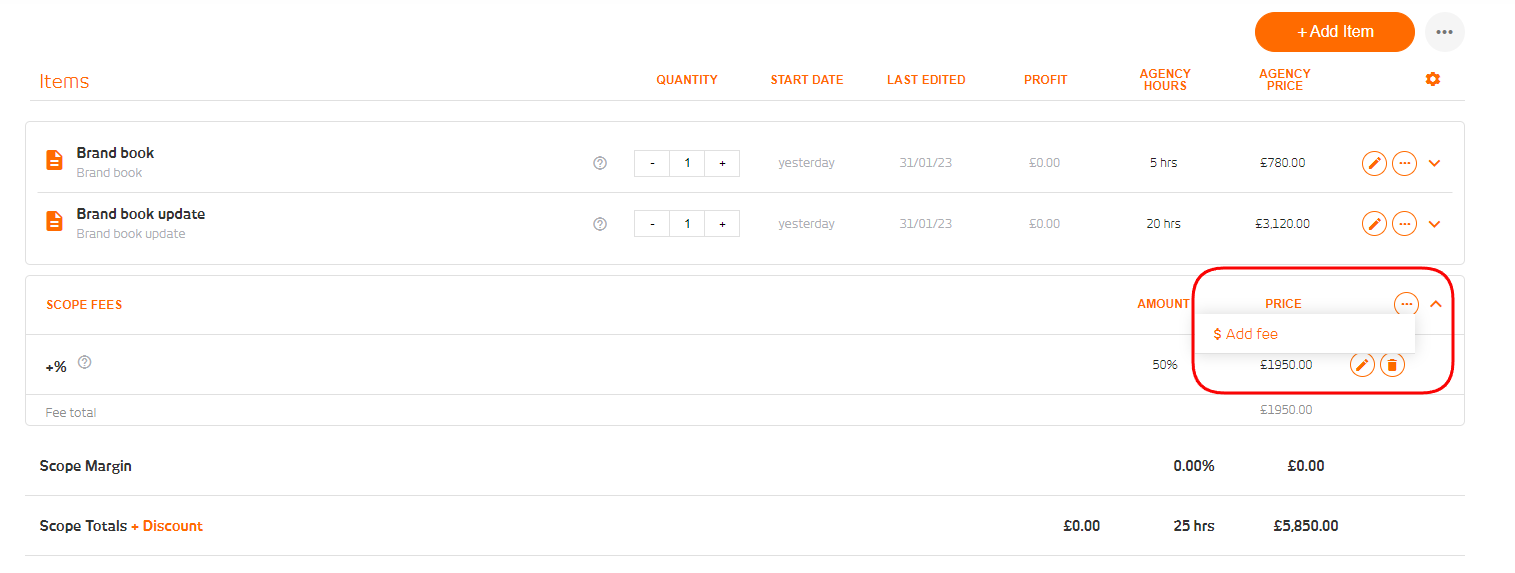Screen dimensions: 1515x573
Task: Click the £5,850.00 scope total
Action: coord(1306,526)
